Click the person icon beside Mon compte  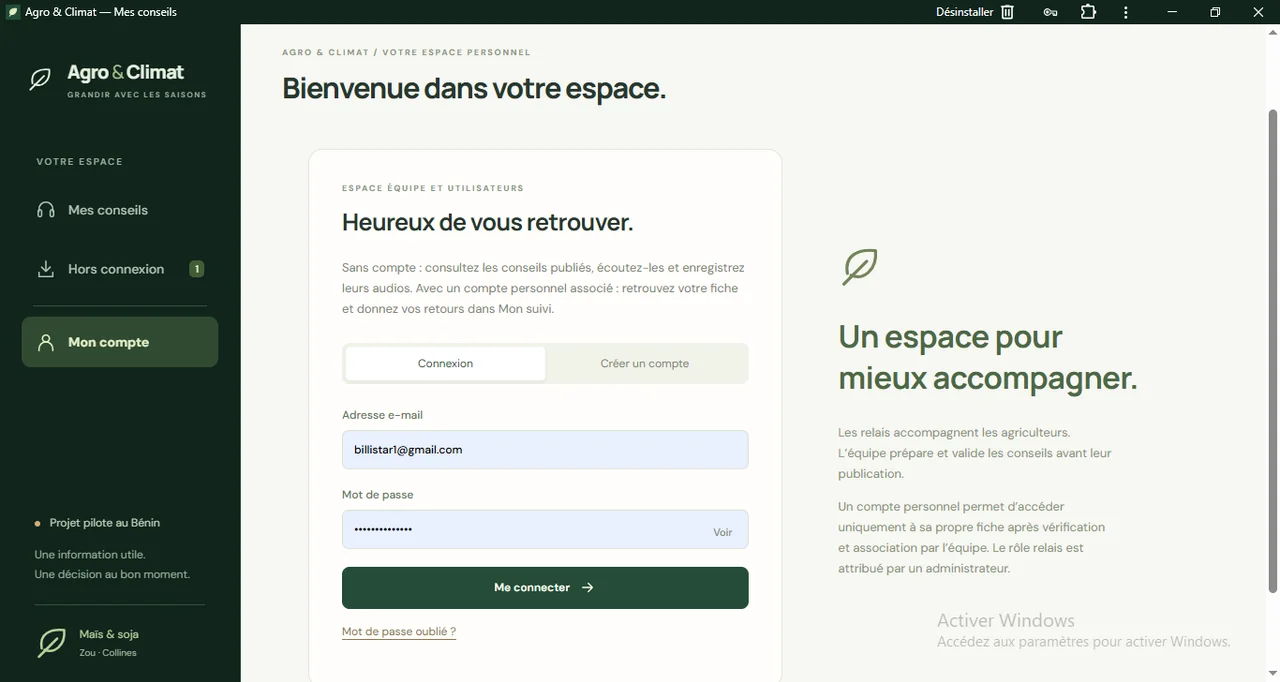[x=46, y=342]
